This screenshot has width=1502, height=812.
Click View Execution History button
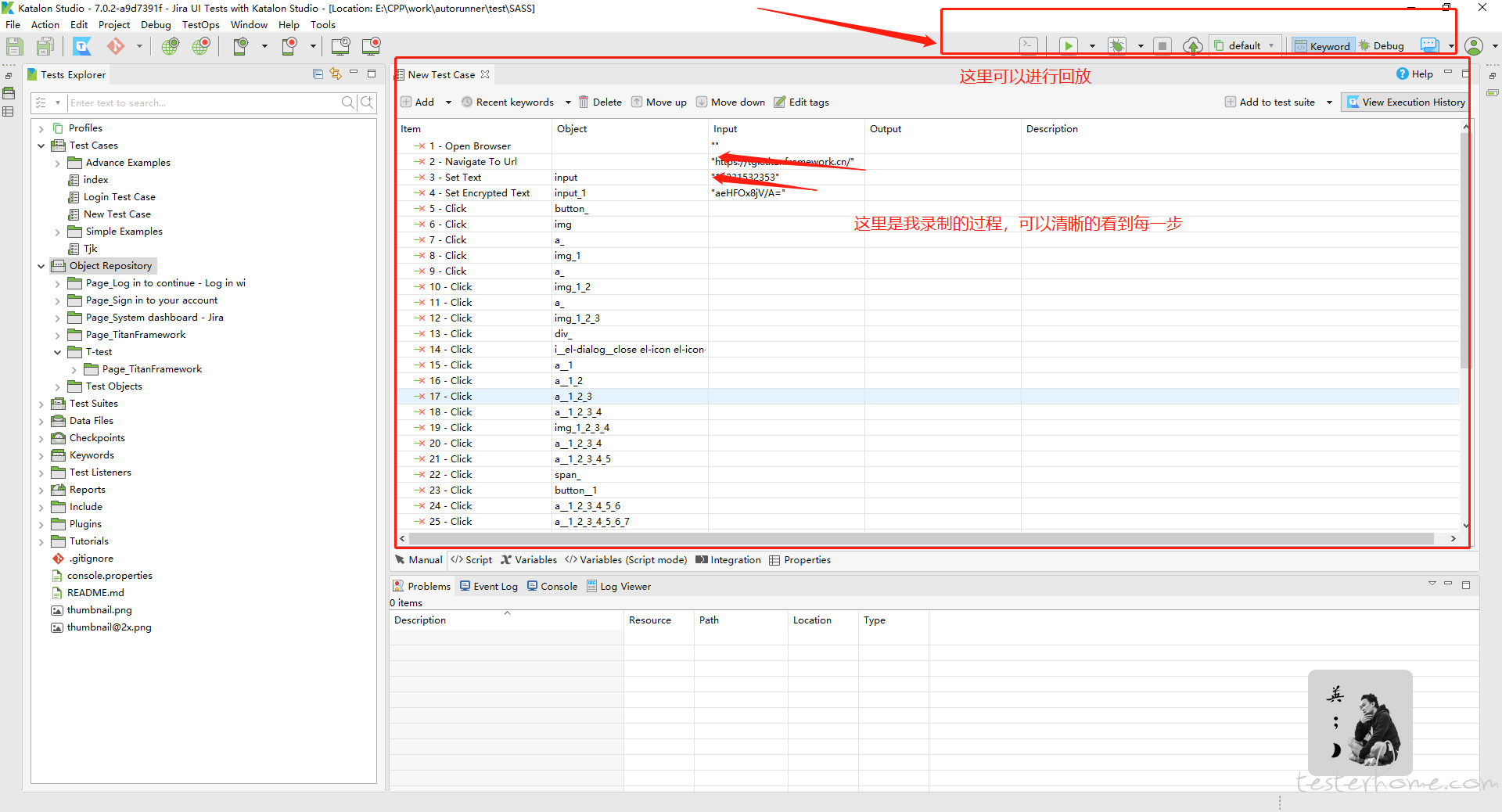1406,102
